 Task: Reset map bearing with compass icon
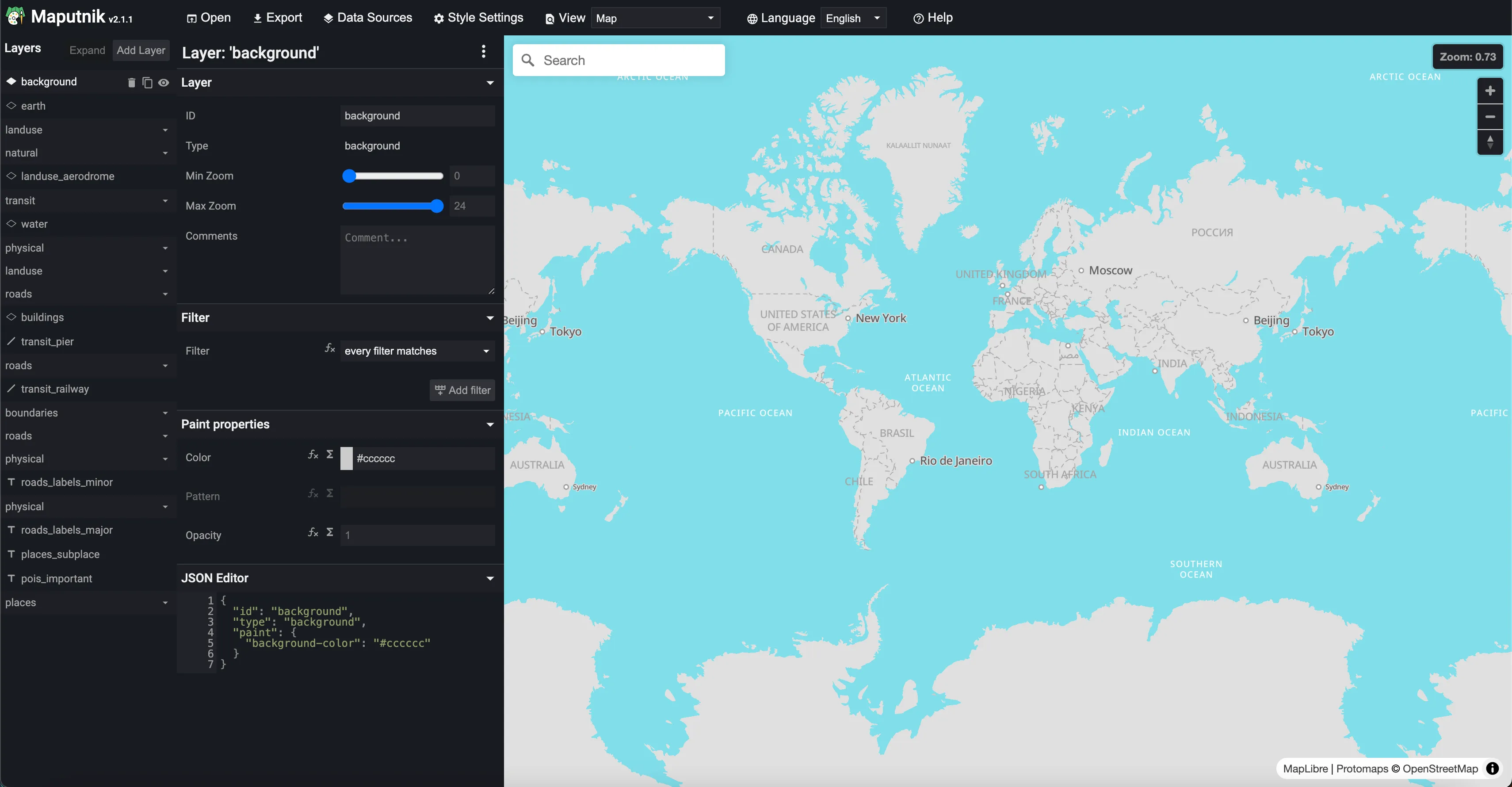(1490, 143)
